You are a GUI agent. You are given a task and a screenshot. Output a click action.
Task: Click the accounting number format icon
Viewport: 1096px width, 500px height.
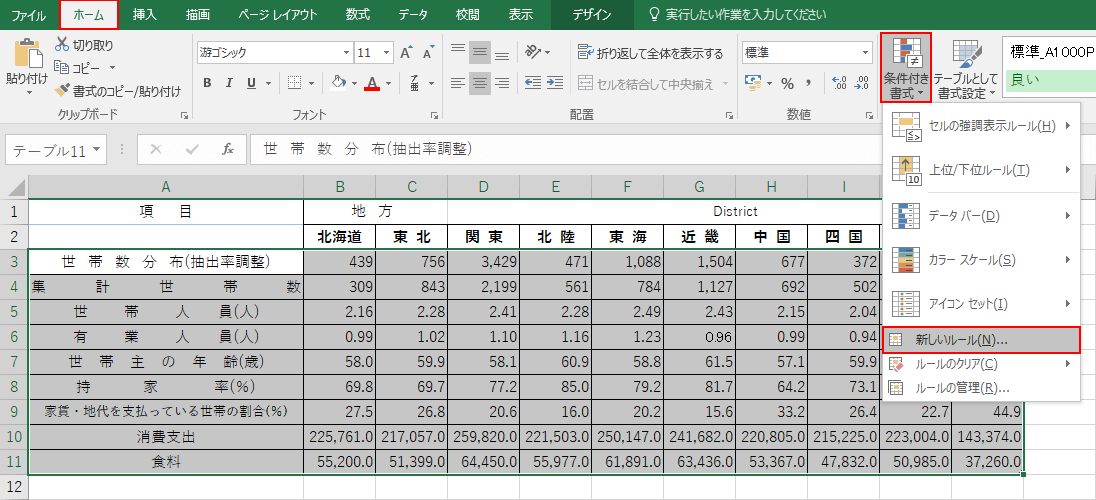pyautogui.click(x=754, y=83)
